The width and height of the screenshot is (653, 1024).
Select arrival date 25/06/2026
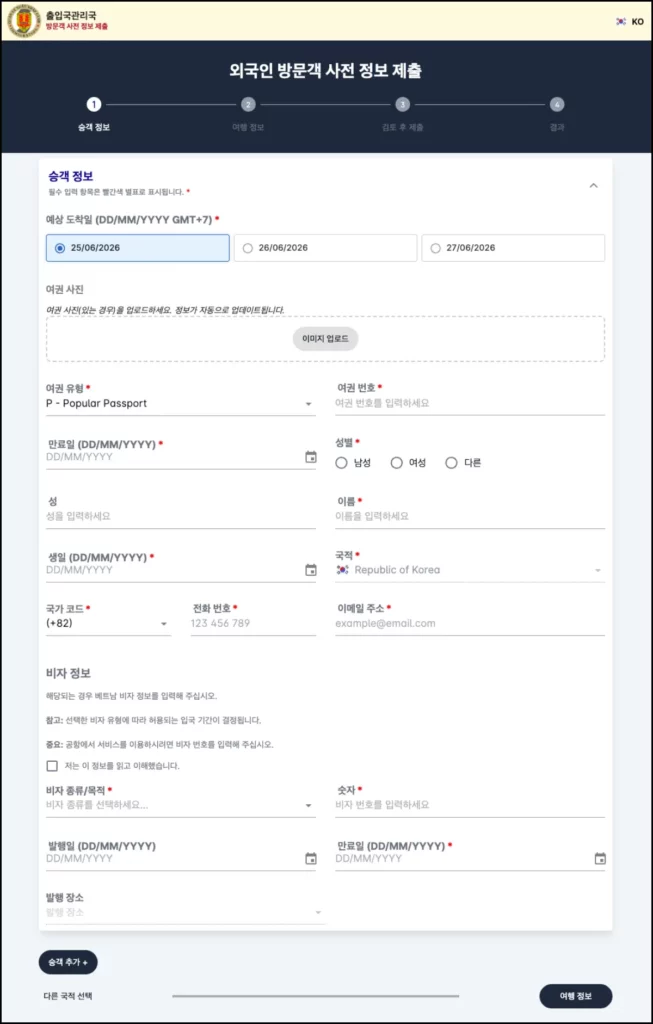[138, 248]
